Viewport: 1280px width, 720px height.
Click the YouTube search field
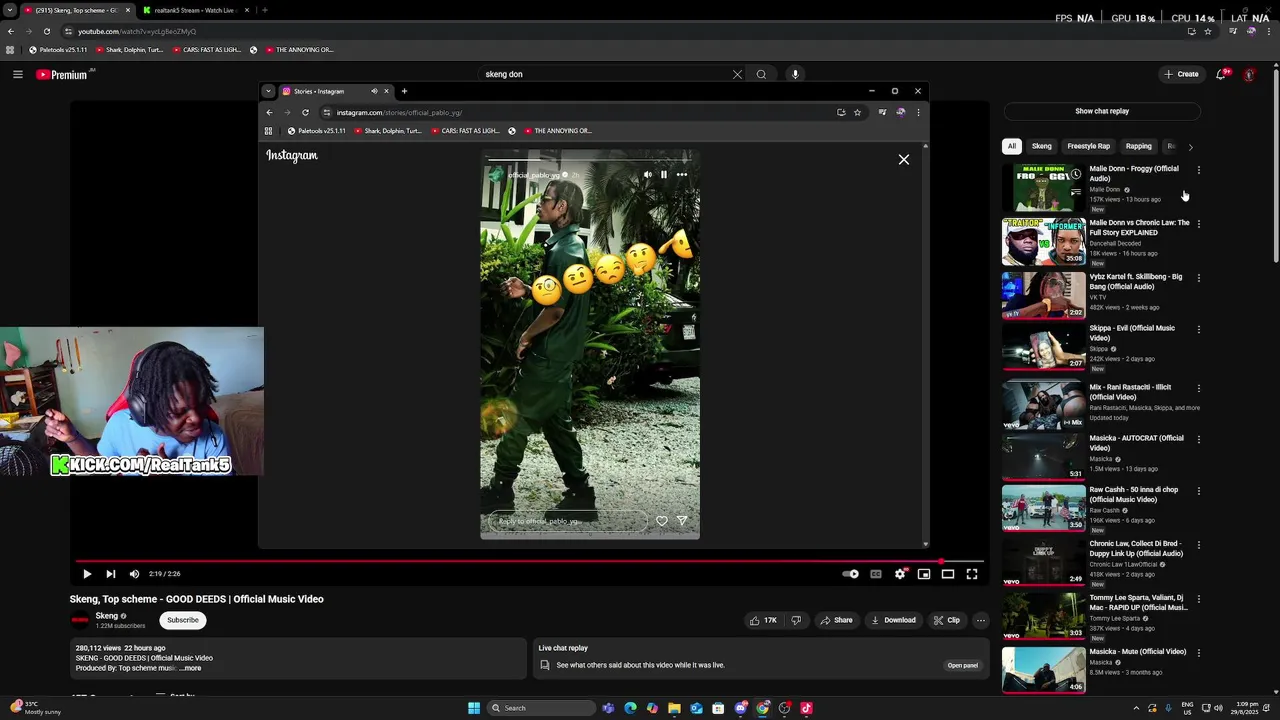click(x=605, y=74)
